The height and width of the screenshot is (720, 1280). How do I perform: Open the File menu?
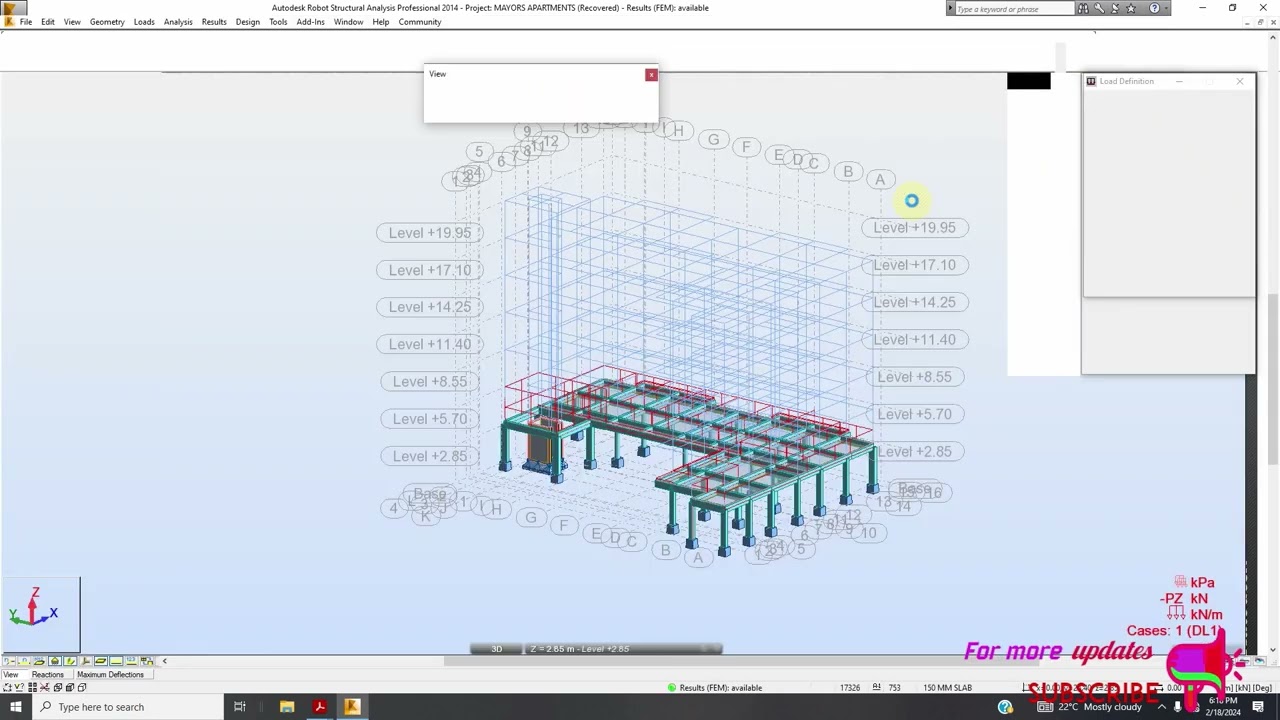click(26, 22)
